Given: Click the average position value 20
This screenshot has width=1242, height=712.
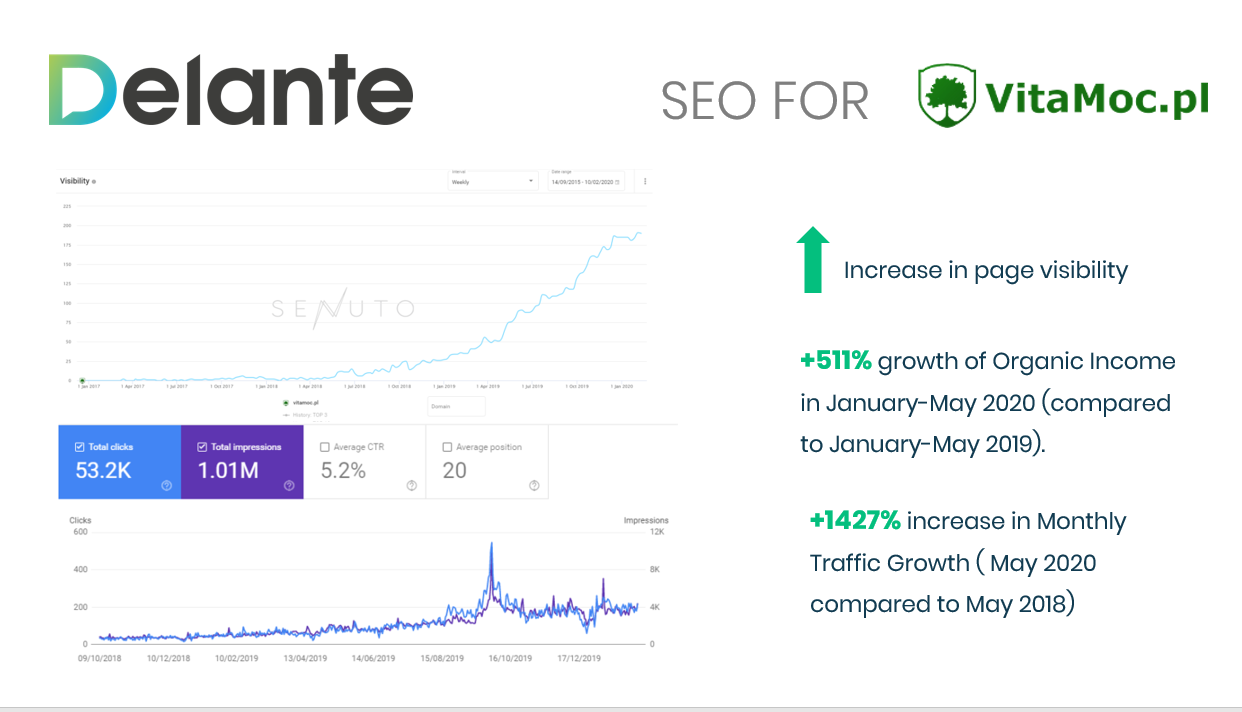Looking at the screenshot, I should [454, 470].
